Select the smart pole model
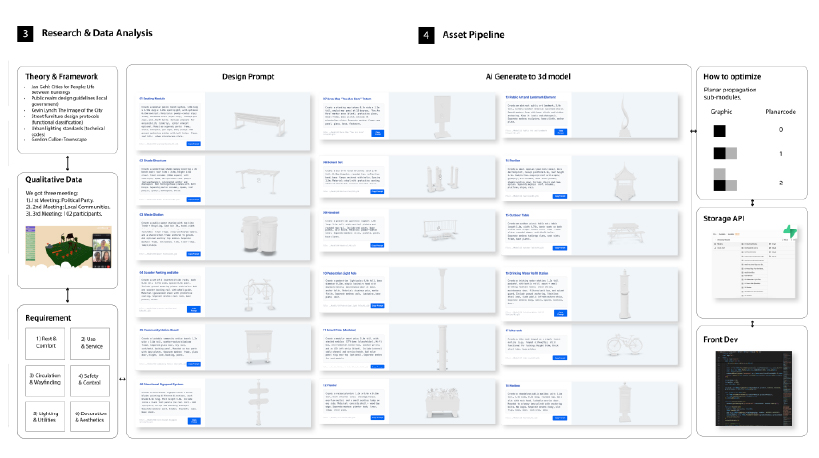This screenshot has width=819, height=458. point(443,347)
